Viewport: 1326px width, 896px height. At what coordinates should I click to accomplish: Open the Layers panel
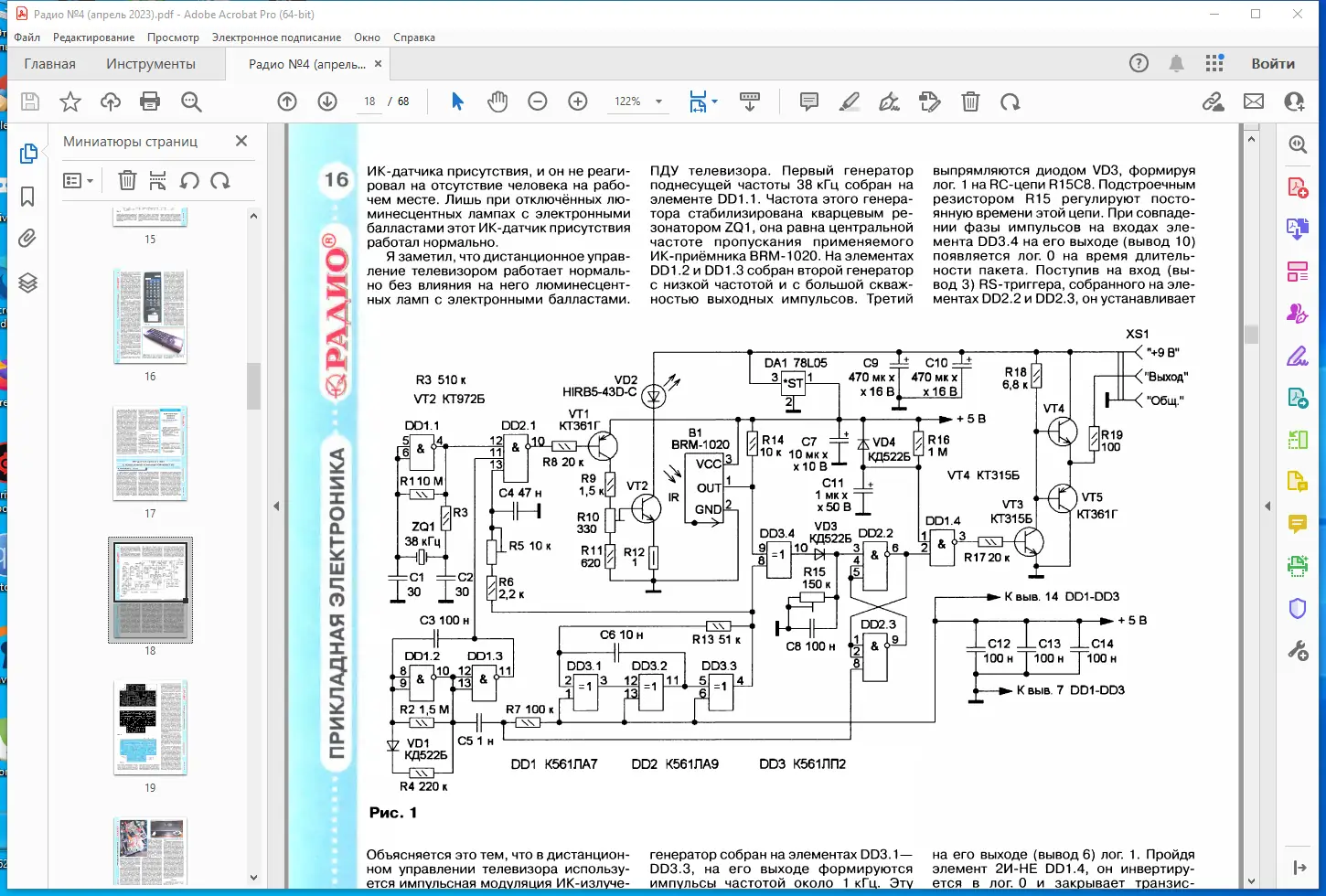[x=28, y=283]
